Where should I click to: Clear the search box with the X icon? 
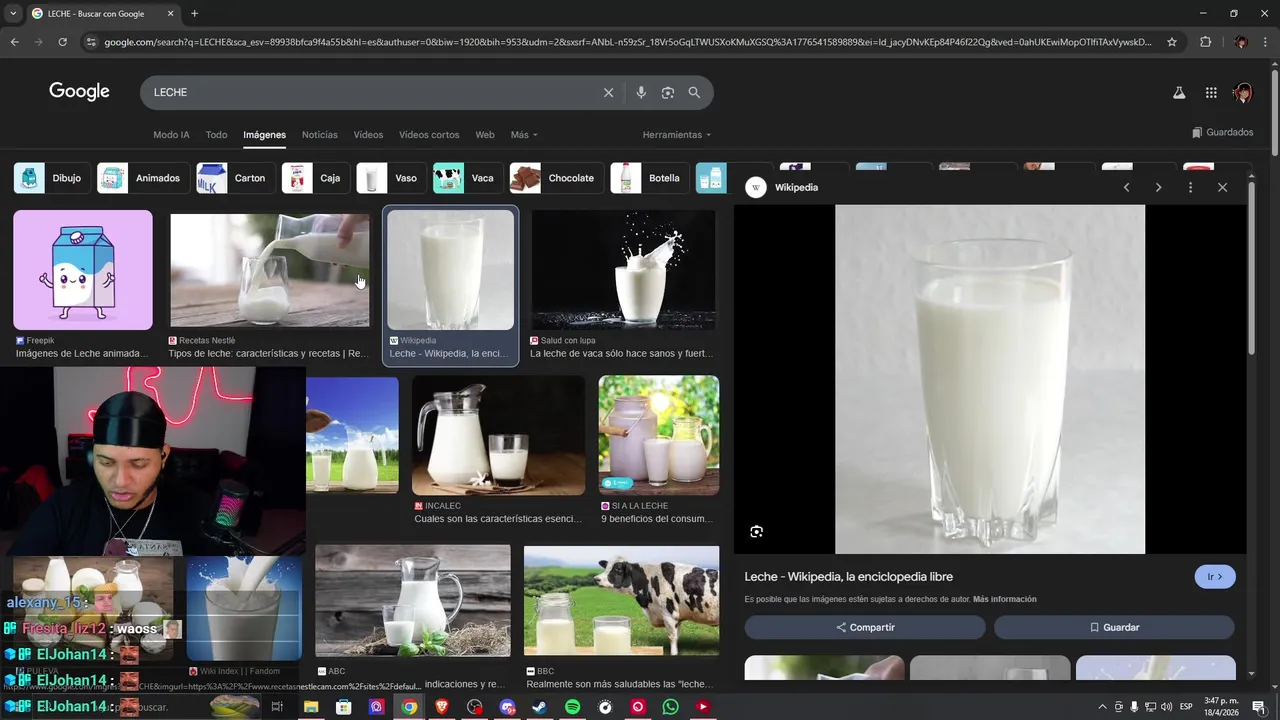608,92
